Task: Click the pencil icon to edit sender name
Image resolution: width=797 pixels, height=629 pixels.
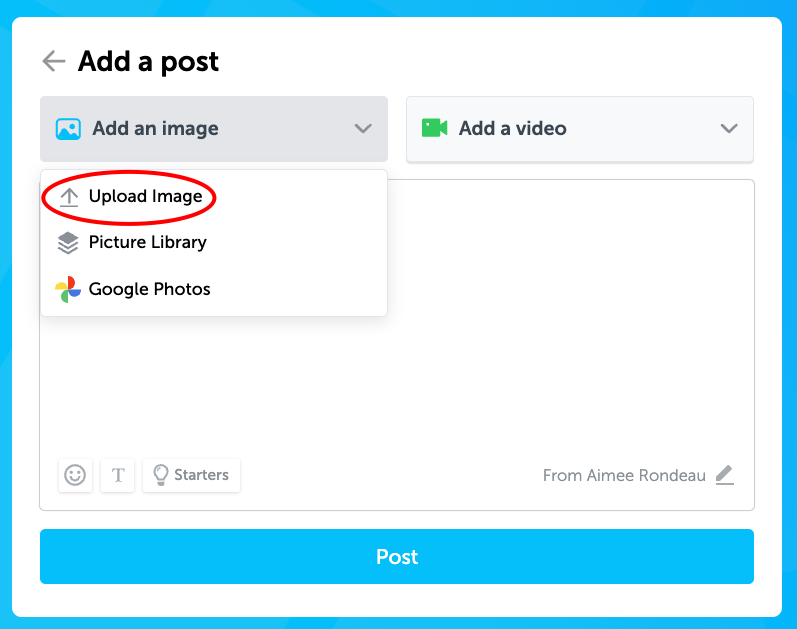Action: click(x=725, y=475)
